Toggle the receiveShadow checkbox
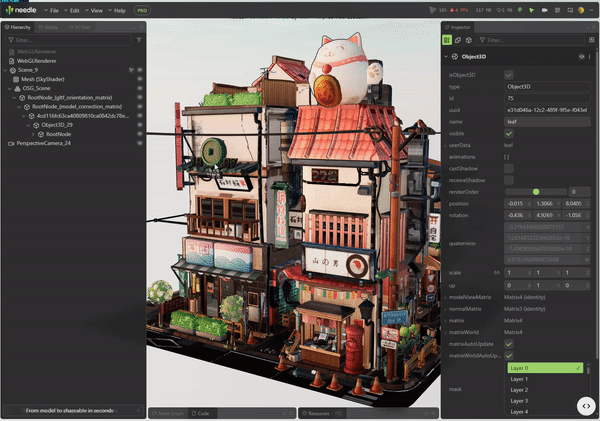 coord(509,180)
